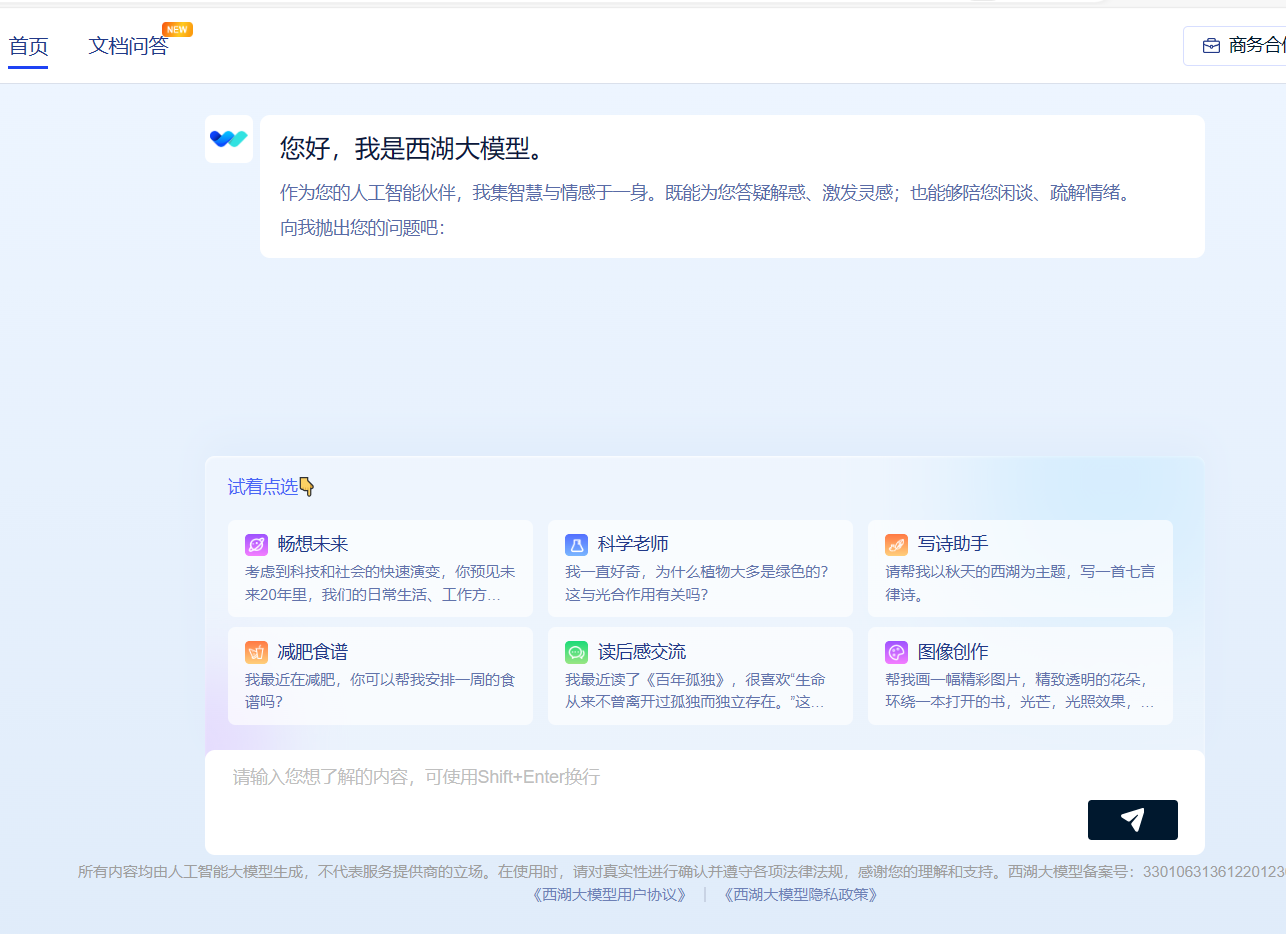The height and width of the screenshot is (934, 1286).
Task: Select the 写诗助手 pen icon
Action: (895, 544)
